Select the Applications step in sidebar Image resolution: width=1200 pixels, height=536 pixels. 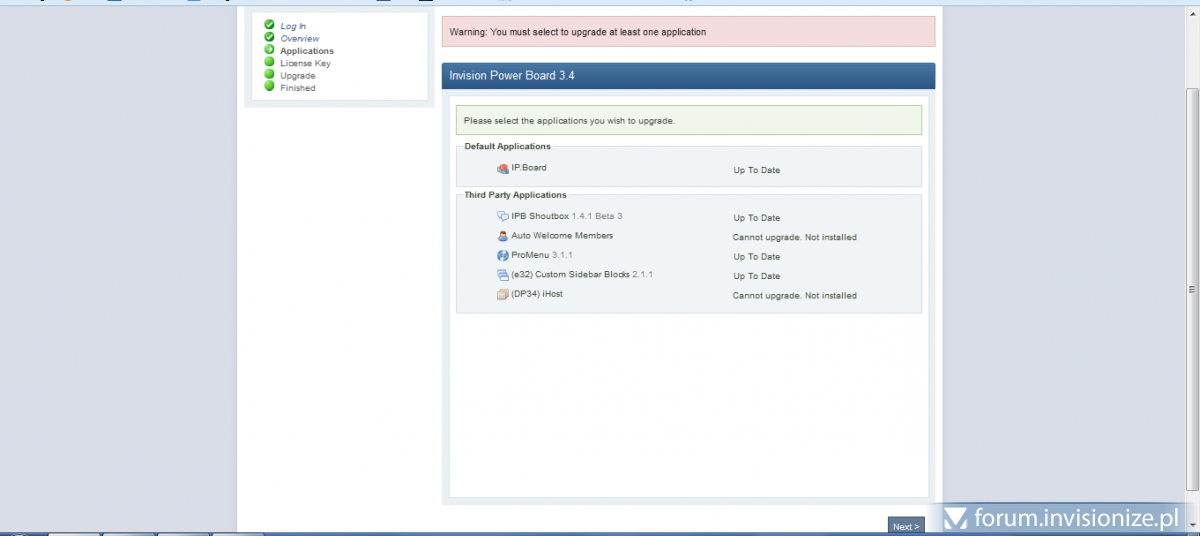coord(307,51)
